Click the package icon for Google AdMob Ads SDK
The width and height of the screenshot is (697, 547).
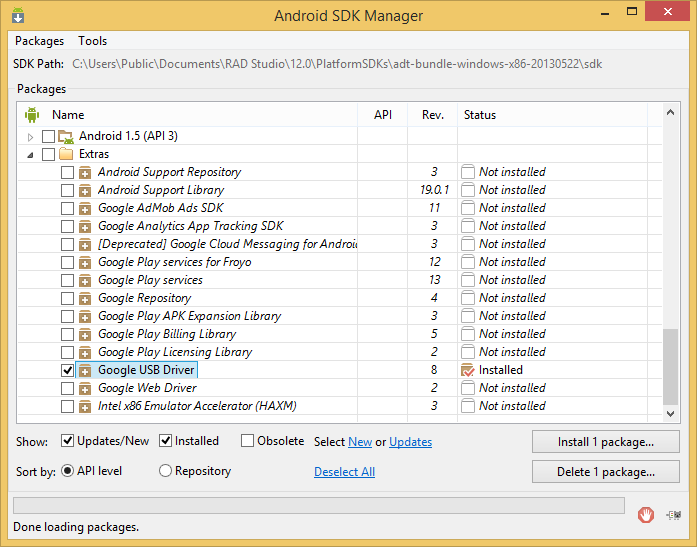85,208
